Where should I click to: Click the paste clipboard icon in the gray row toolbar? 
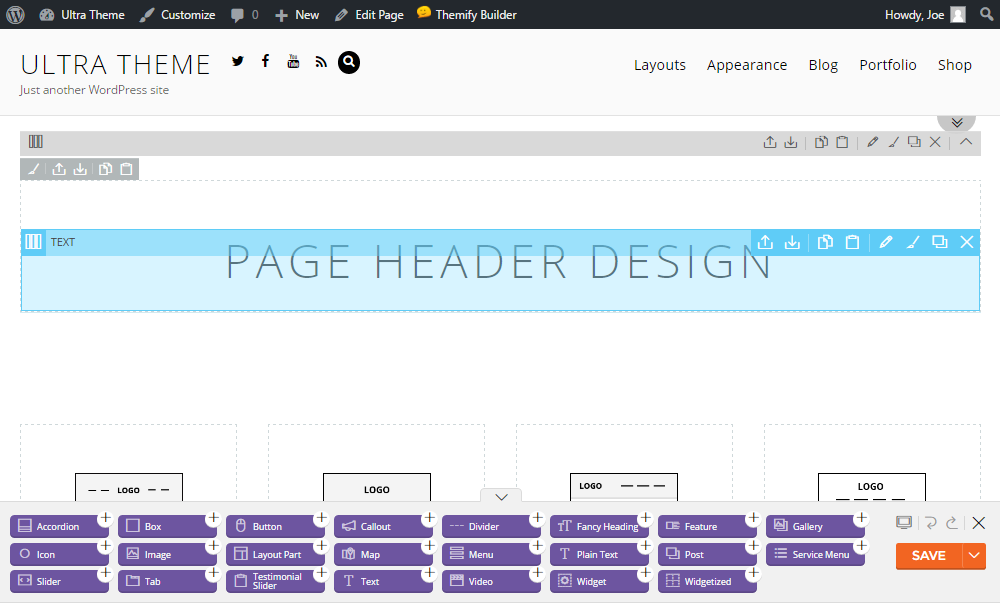(x=842, y=142)
